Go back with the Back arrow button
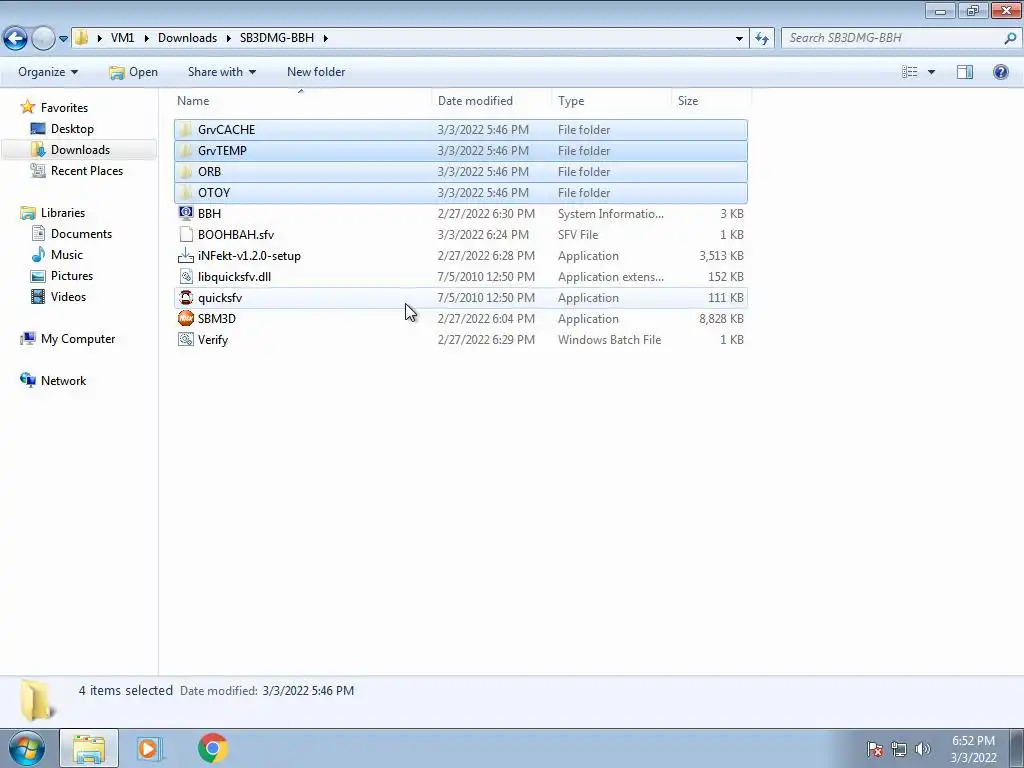This screenshot has height=768, width=1024. [x=16, y=38]
